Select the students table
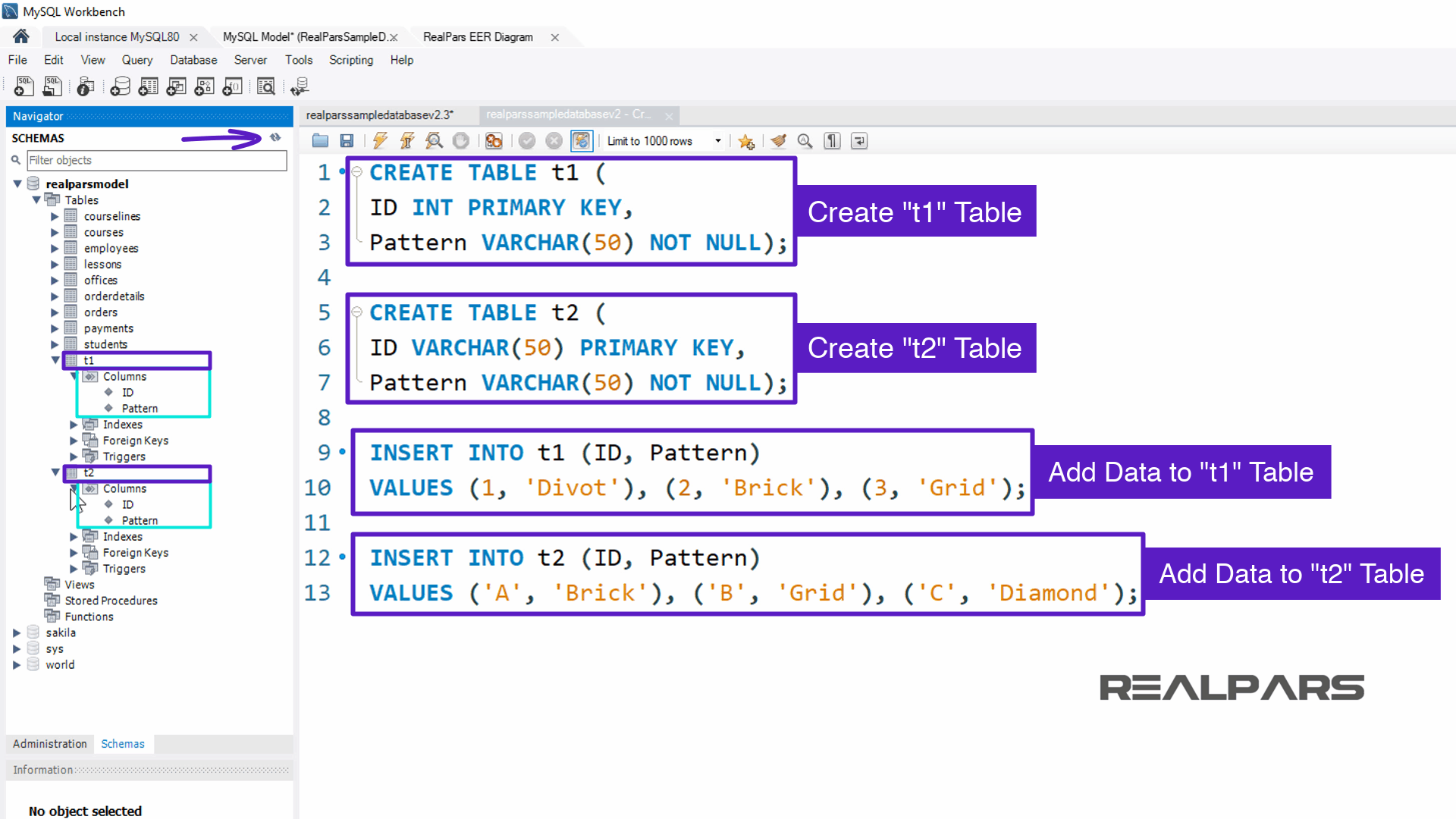Screen dimensions: 1456x819 pyautogui.click(x=105, y=344)
